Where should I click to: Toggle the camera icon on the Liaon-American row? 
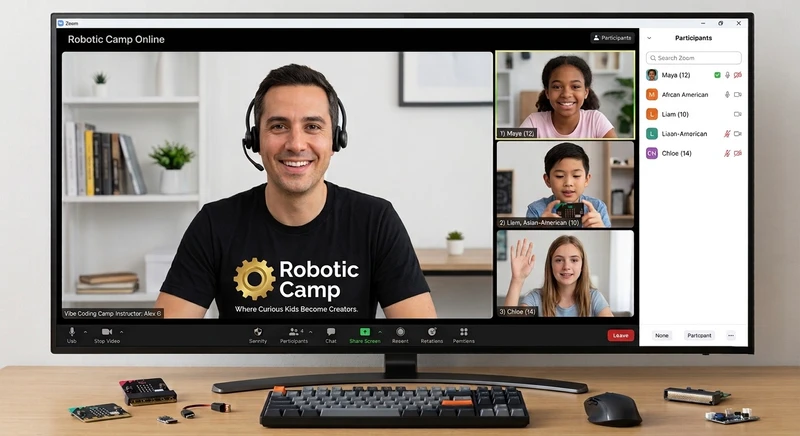pos(738,134)
